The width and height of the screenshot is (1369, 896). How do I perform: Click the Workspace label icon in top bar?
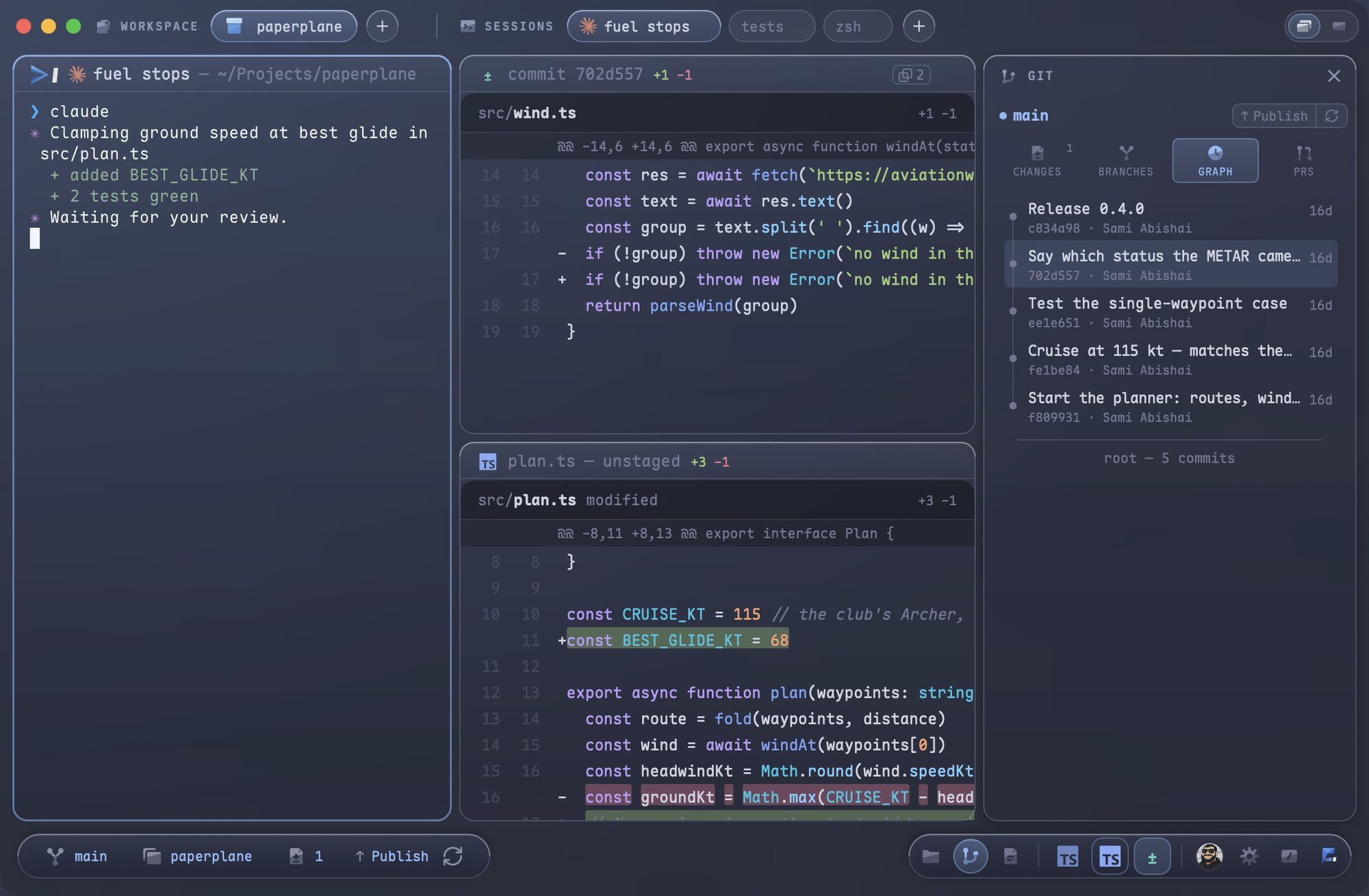point(103,26)
